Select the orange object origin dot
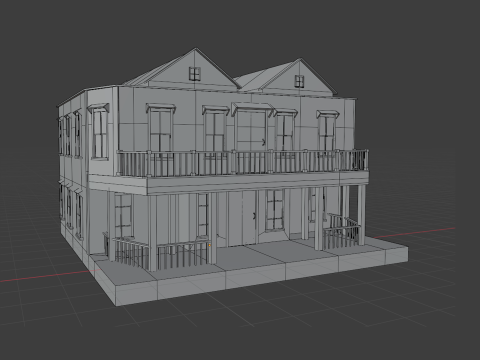Viewport: 480px width, 360px height. [210, 246]
